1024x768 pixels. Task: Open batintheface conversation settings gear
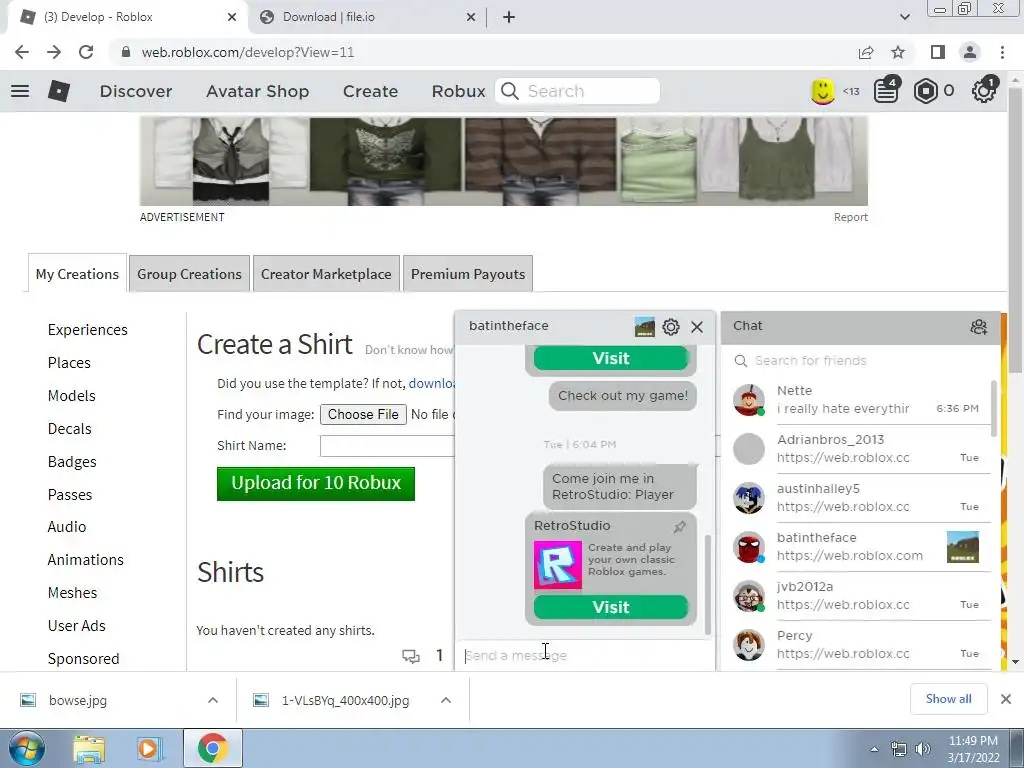671,327
